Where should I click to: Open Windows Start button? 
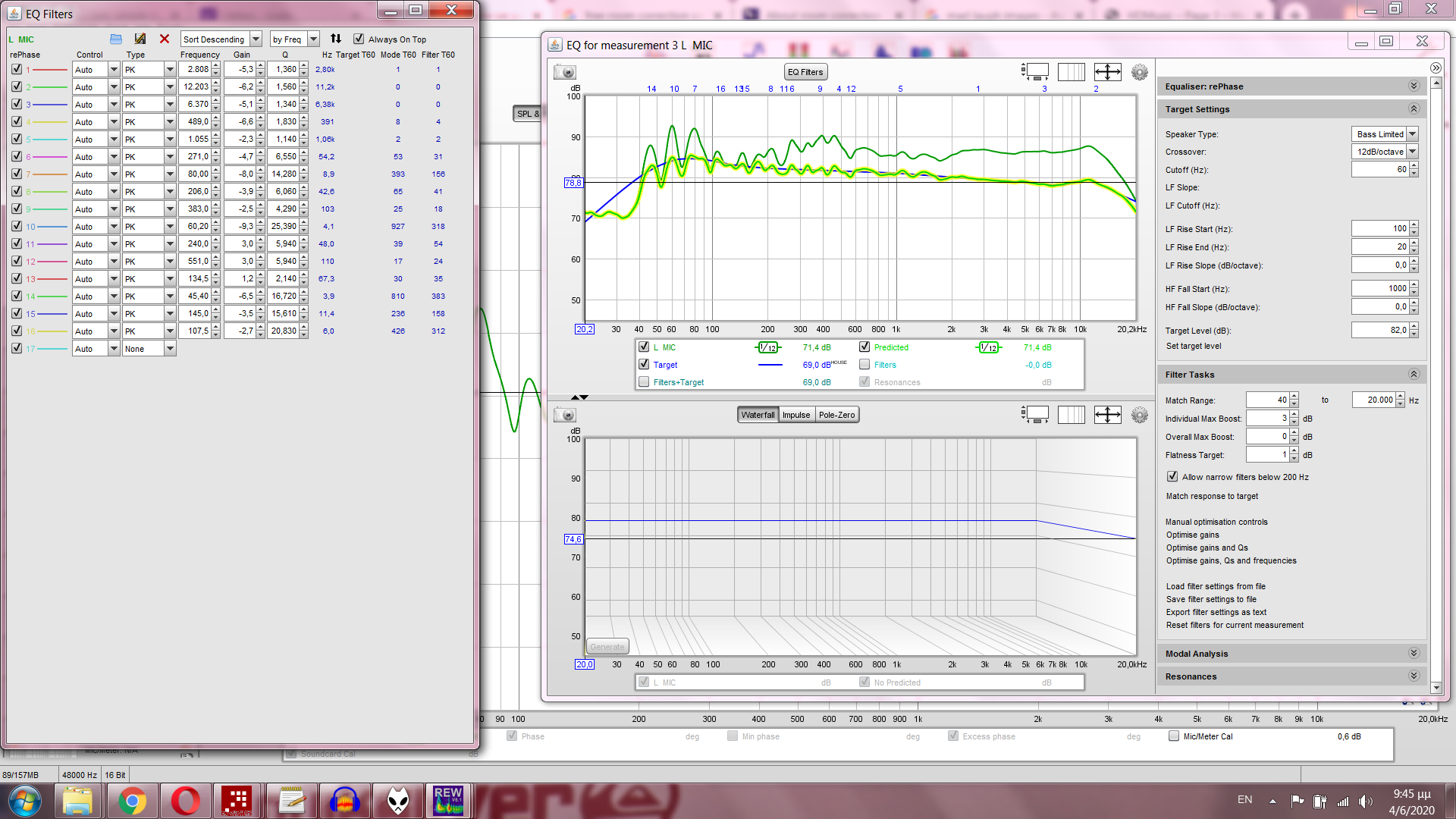(x=25, y=801)
